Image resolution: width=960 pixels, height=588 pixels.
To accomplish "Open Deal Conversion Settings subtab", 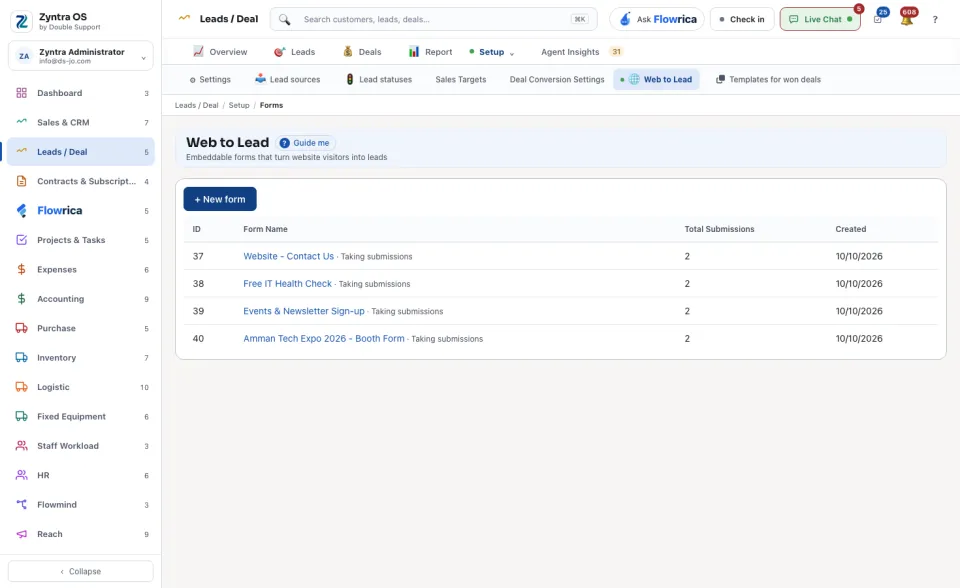I will [557, 80].
